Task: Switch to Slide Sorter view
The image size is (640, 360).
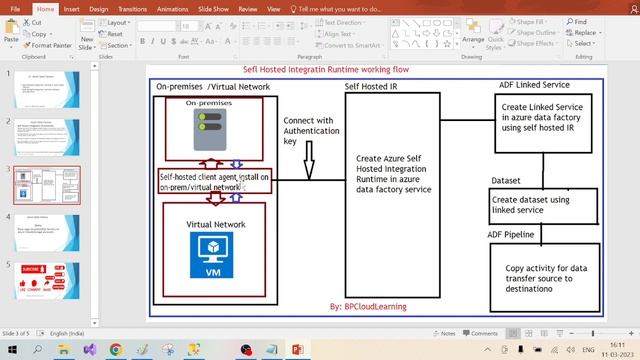Action: [x=529, y=333]
